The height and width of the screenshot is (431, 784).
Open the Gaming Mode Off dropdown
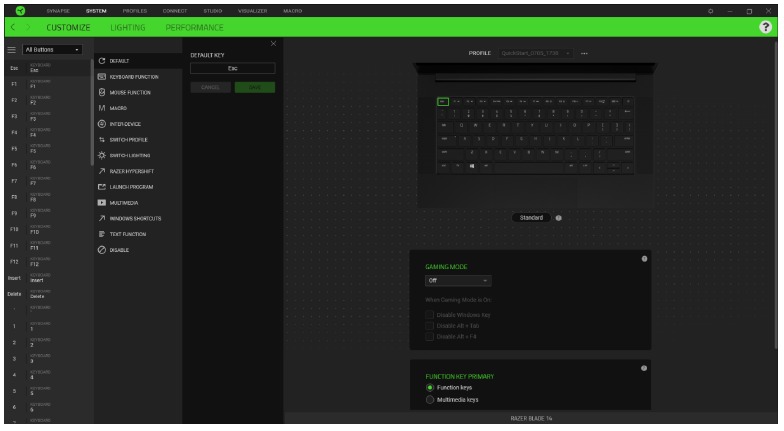pyautogui.click(x=458, y=280)
